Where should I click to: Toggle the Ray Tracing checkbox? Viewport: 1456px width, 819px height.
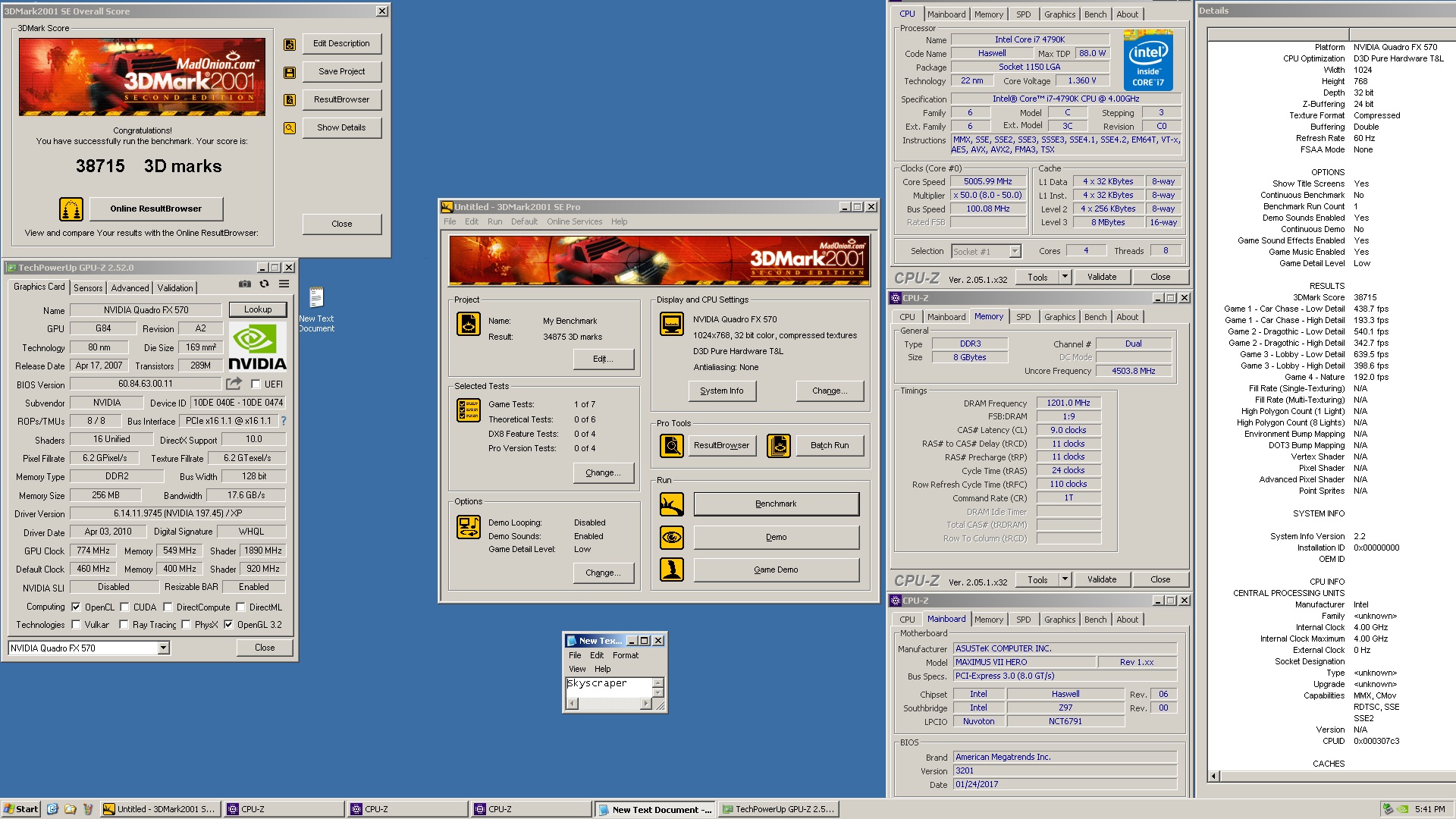pyautogui.click(x=124, y=625)
